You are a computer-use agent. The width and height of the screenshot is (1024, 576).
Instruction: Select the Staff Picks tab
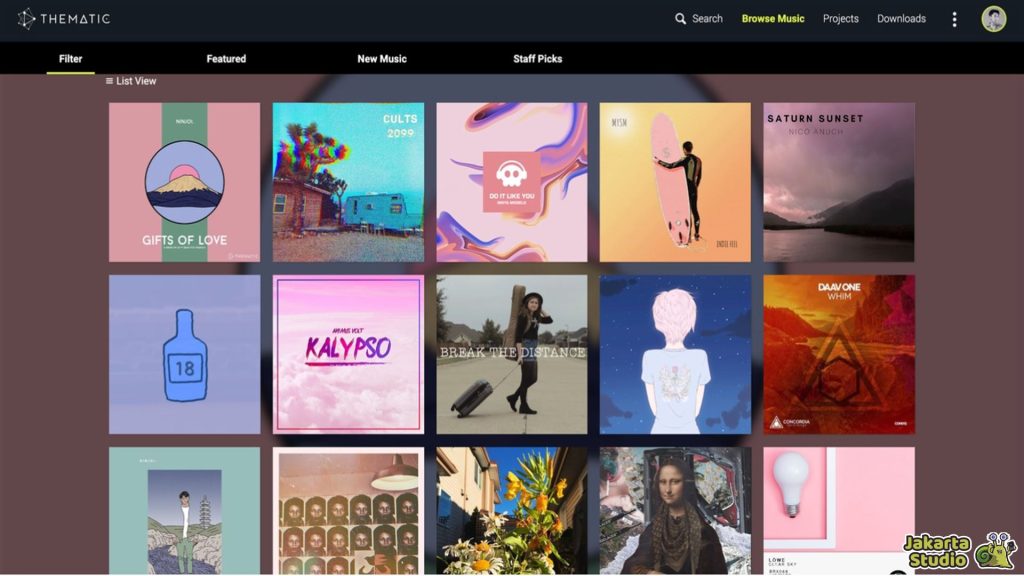coord(537,59)
